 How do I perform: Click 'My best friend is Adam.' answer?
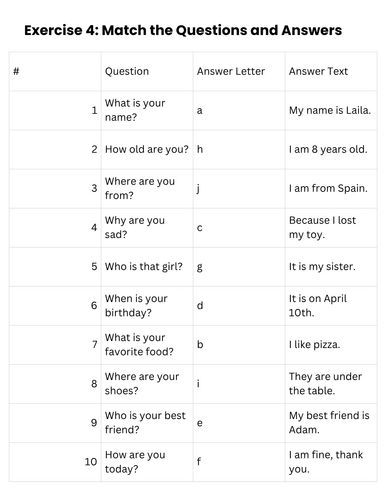329,423
